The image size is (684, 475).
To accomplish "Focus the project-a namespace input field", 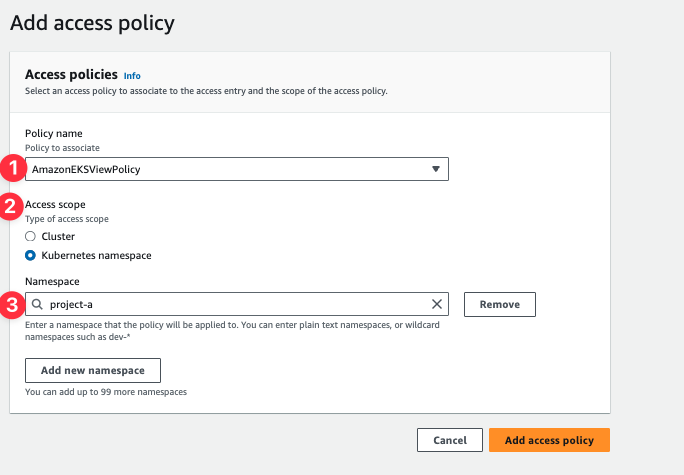I will coord(230,304).
